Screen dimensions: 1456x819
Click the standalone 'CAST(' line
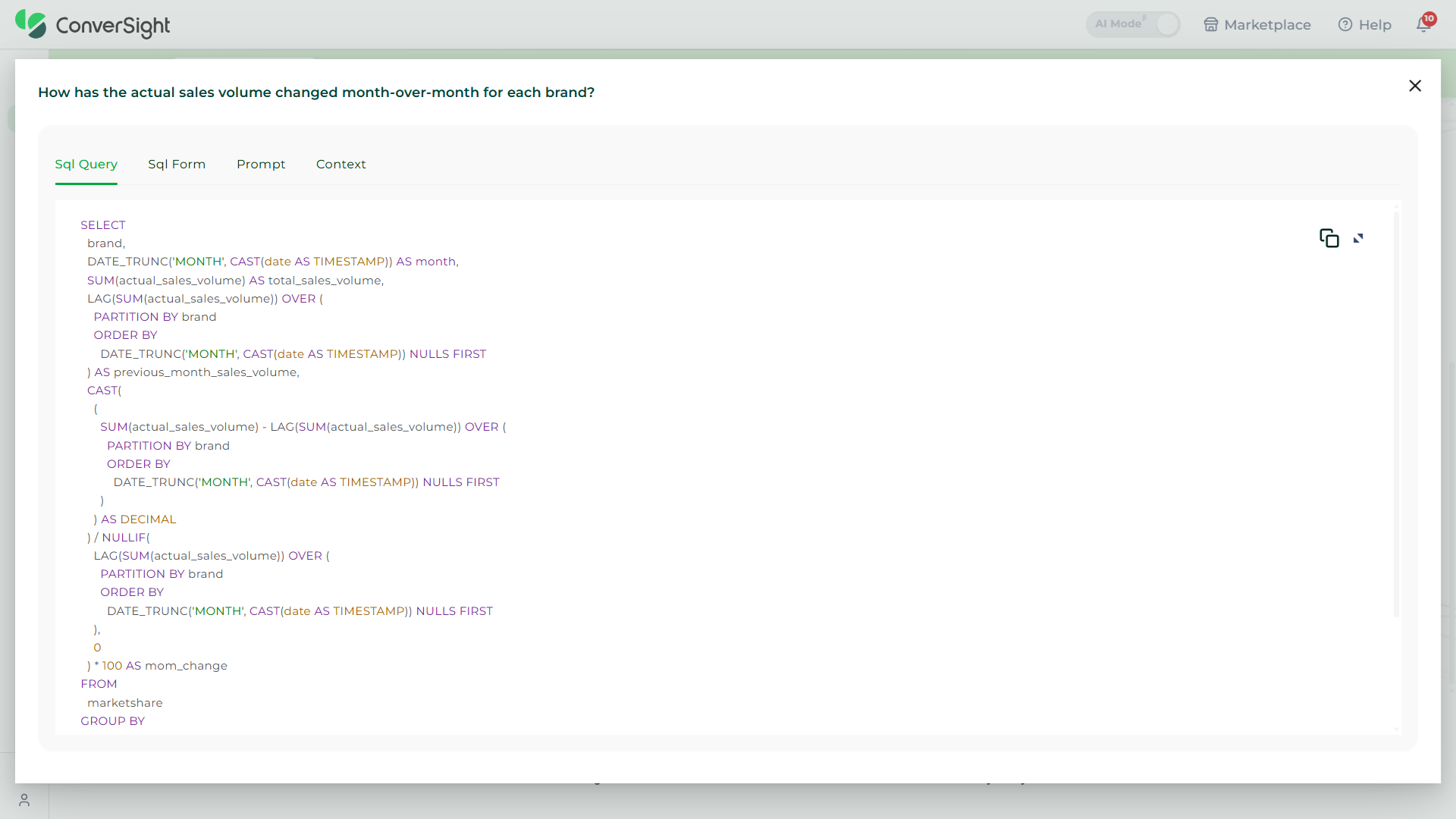105,391
